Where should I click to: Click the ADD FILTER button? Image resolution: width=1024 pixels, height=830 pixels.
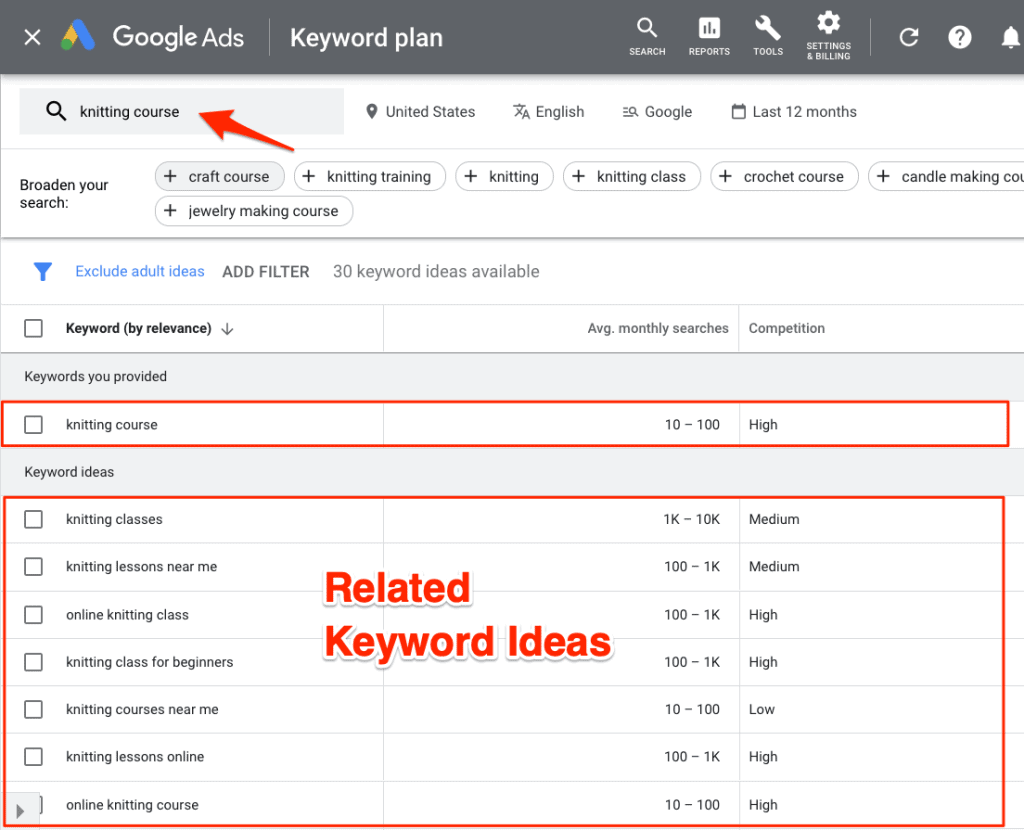(266, 272)
